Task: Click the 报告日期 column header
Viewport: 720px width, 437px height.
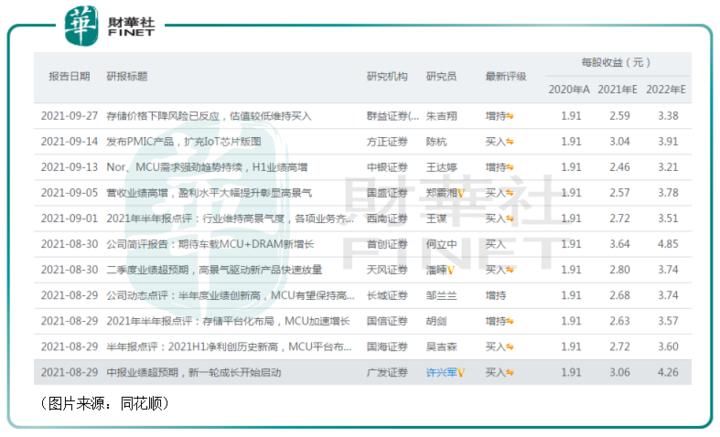Action: coord(69,76)
